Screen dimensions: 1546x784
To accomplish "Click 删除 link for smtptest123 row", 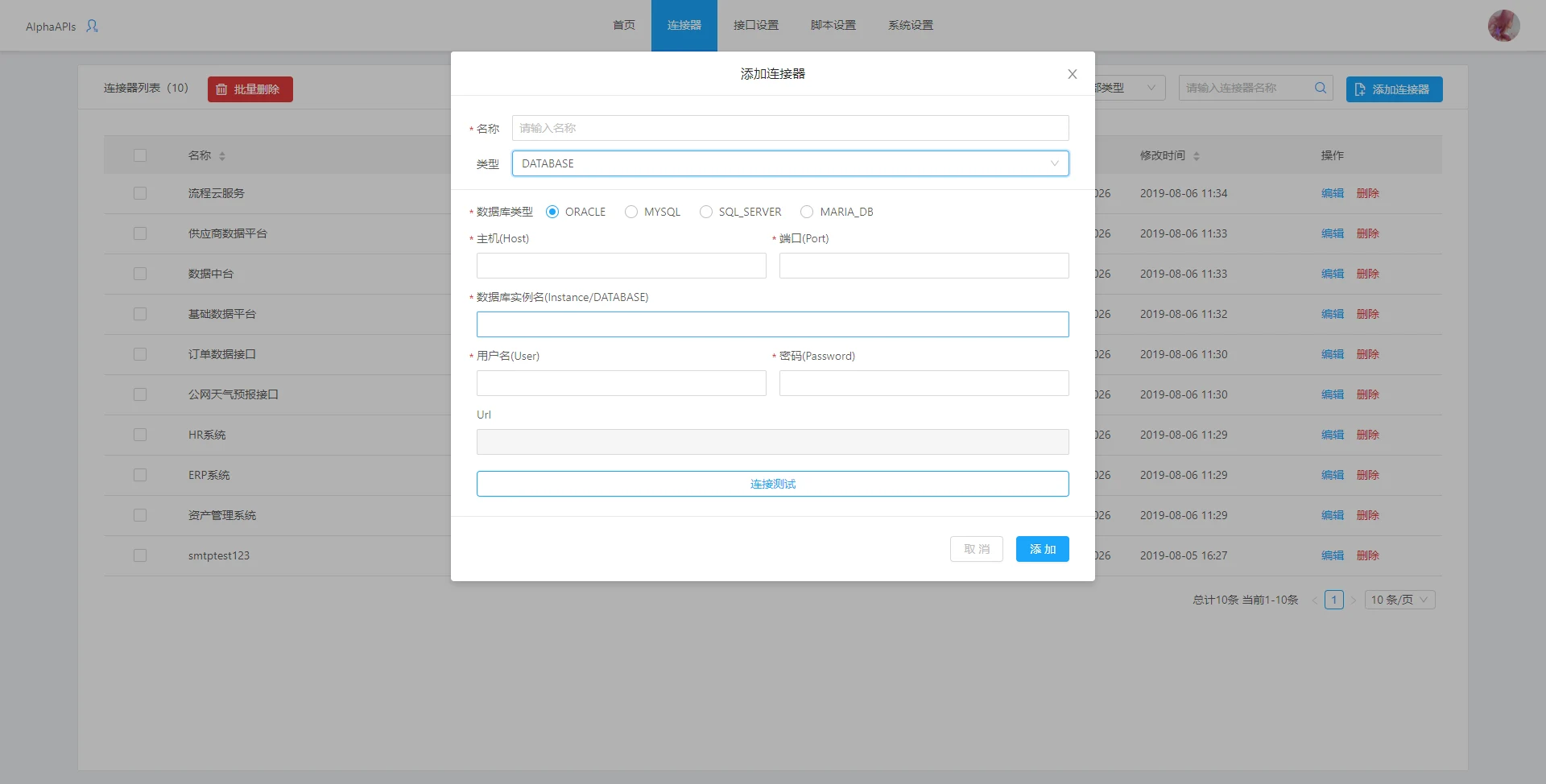I will [1368, 555].
